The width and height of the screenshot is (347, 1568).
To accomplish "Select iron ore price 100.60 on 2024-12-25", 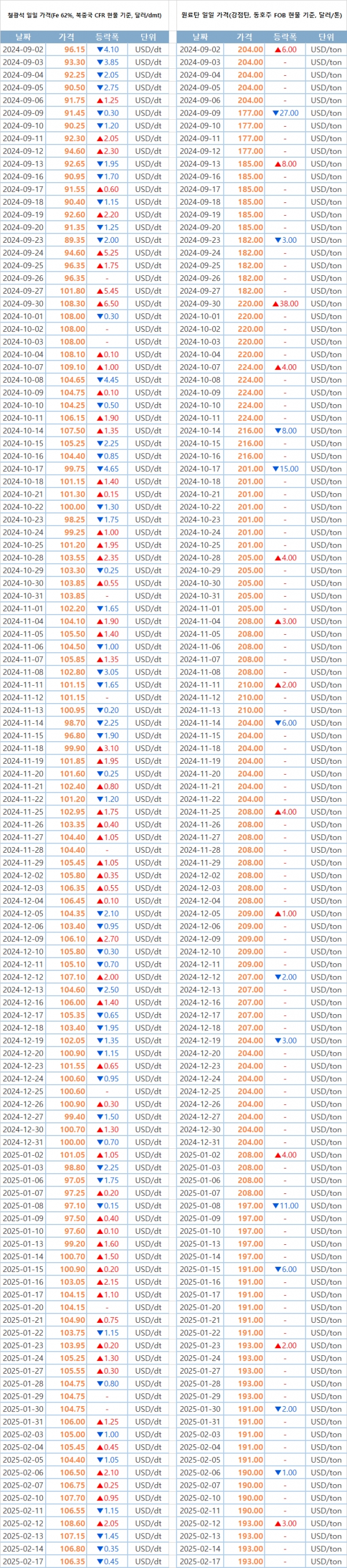I will coord(72,1092).
